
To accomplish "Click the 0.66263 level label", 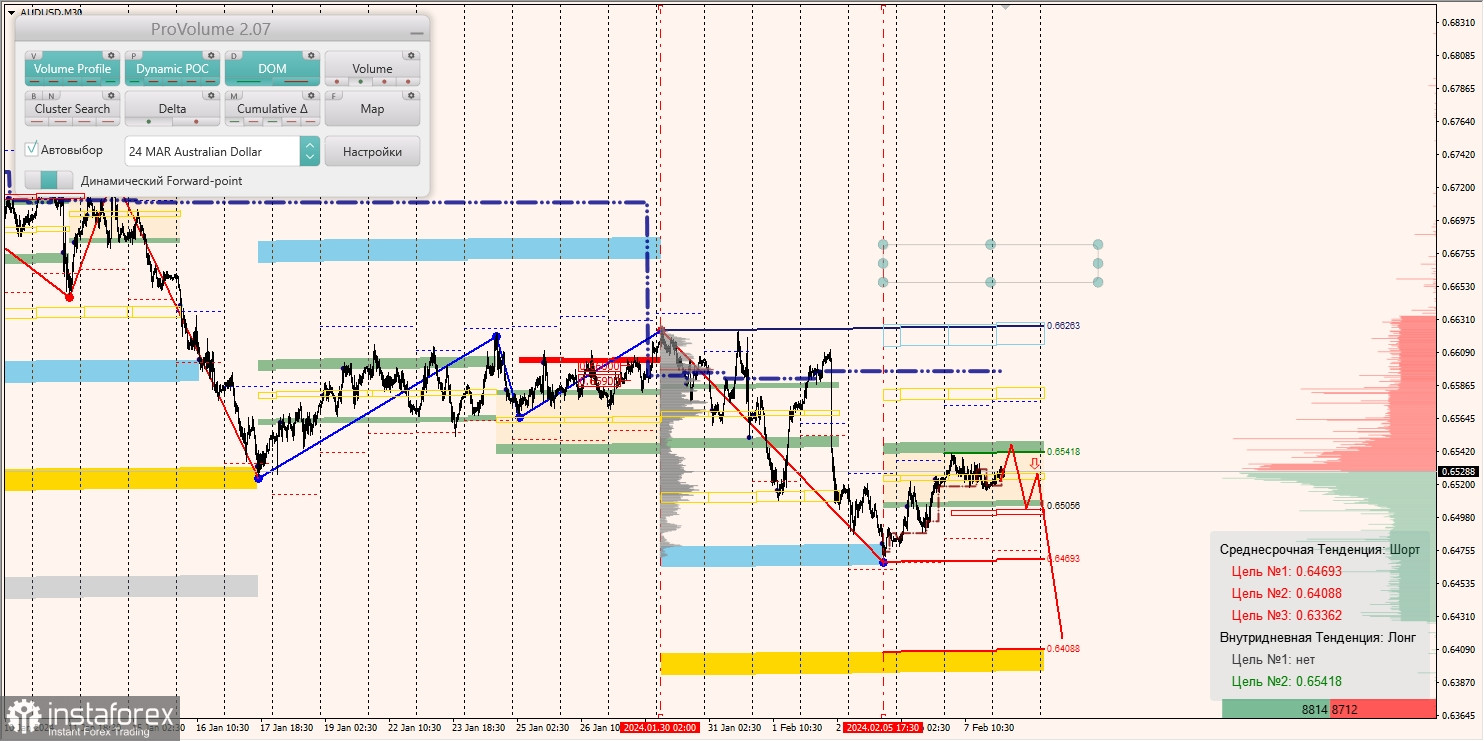I will coord(1063,326).
